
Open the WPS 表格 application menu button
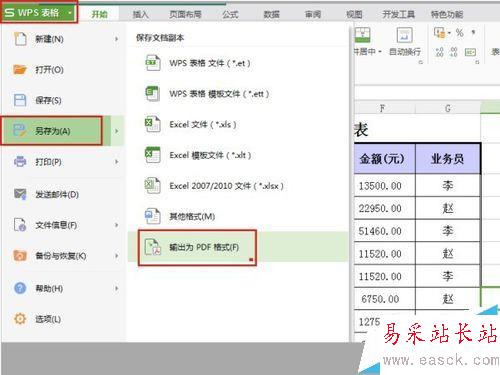point(39,13)
